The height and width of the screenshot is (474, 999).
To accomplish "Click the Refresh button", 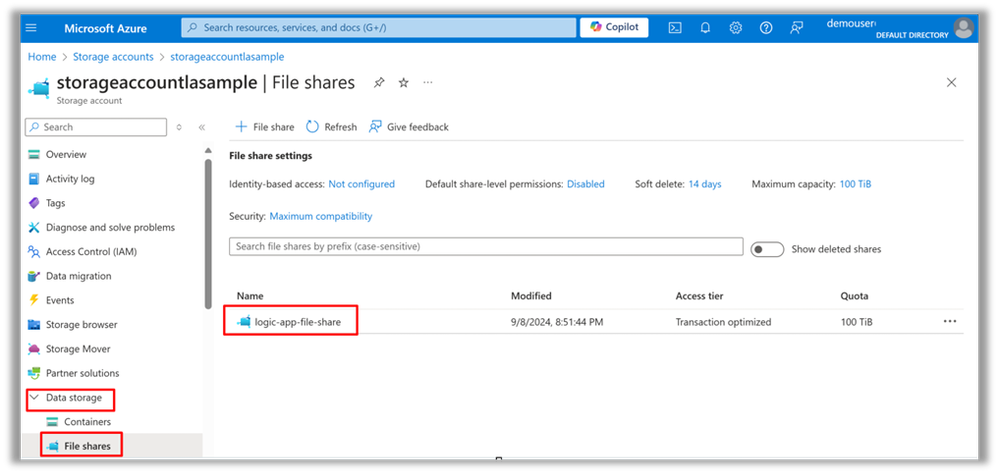I will (x=331, y=127).
